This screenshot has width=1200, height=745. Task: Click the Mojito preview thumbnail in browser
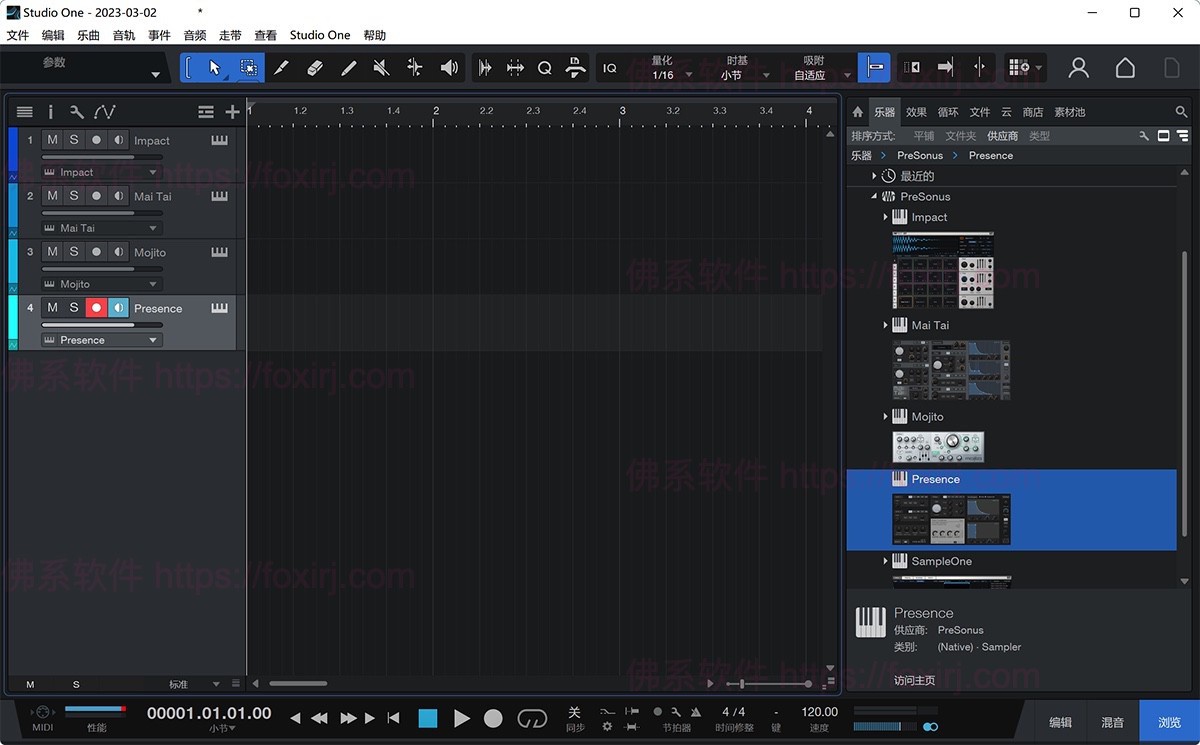938,447
